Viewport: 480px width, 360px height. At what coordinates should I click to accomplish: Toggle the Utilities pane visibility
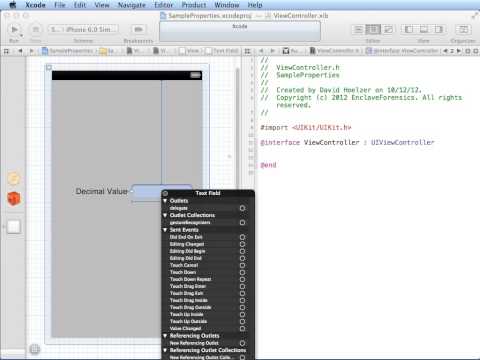(x=439, y=29)
